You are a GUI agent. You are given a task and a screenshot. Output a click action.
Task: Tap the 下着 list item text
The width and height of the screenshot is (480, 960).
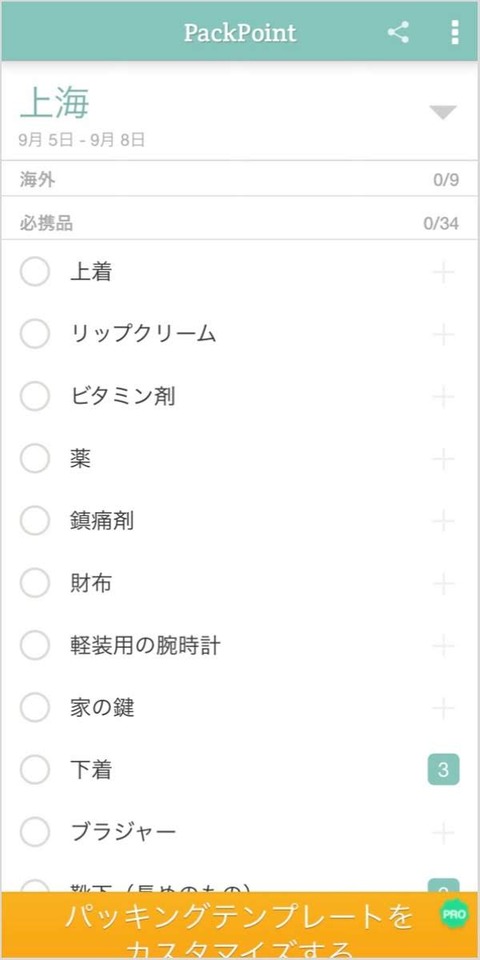click(91, 770)
